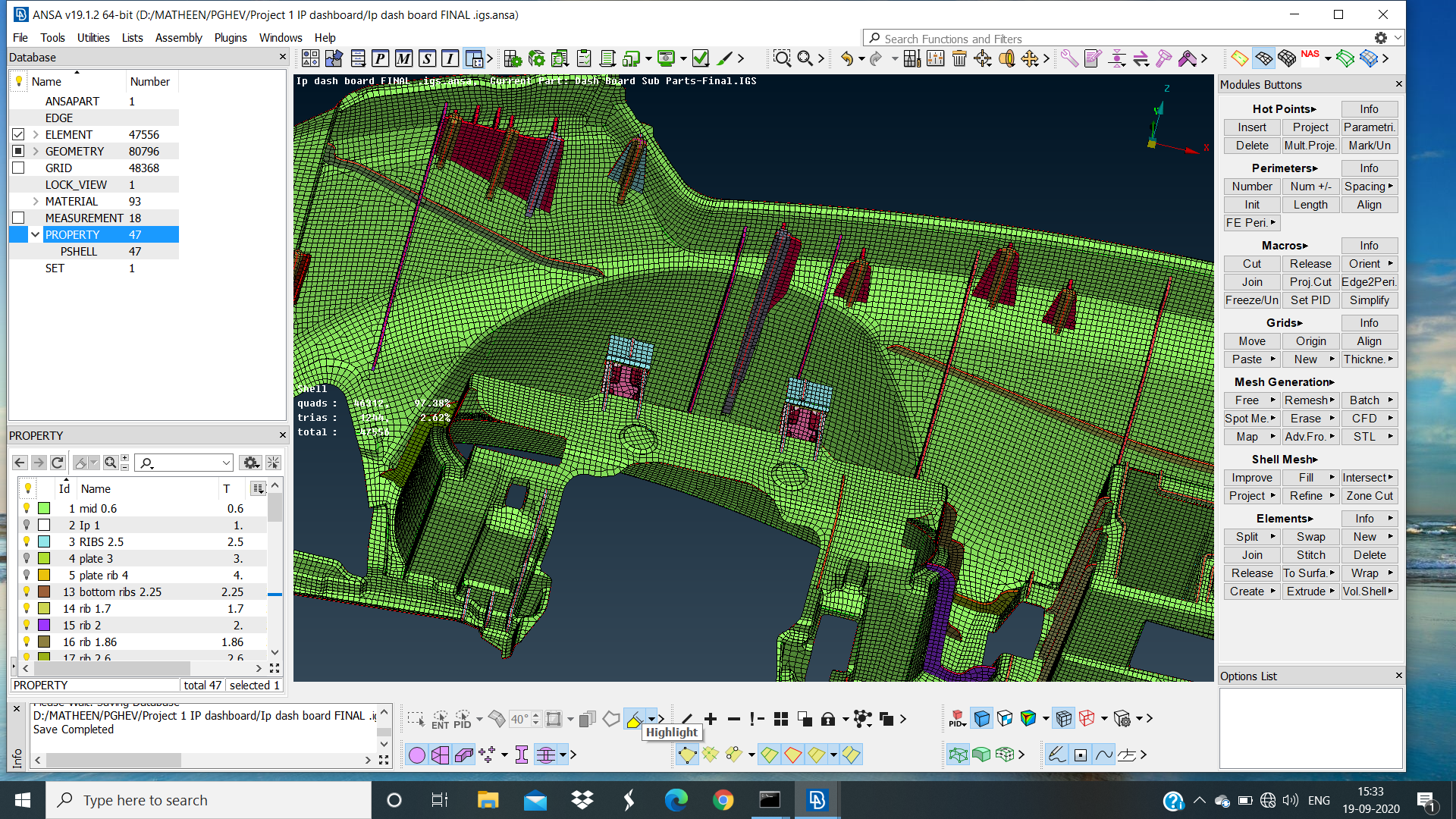Select the cyan RIBS 2.5 color swatch
This screenshot has width=1456, height=819.
pyautogui.click(x=44, y=541)
